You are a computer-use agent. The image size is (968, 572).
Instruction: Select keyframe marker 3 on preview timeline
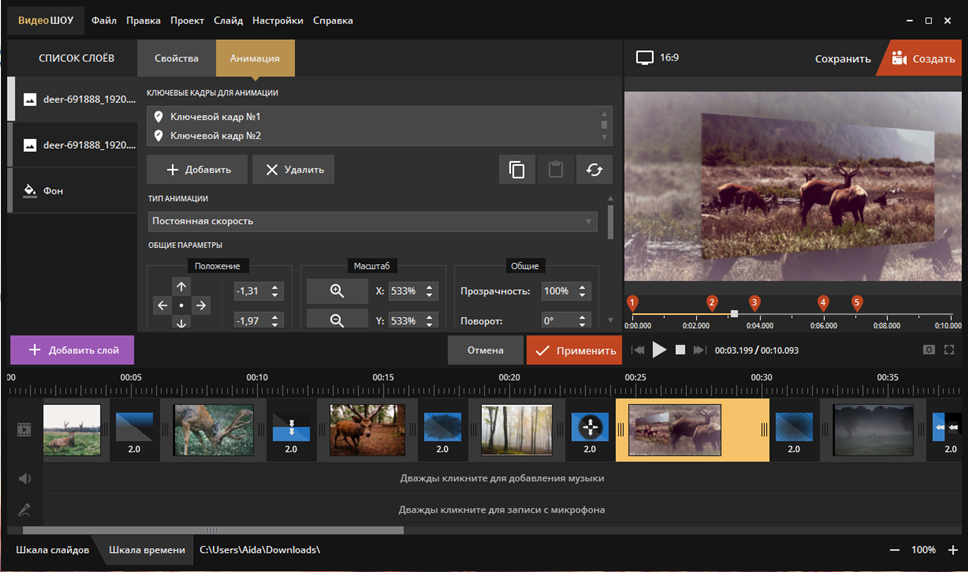754,302
